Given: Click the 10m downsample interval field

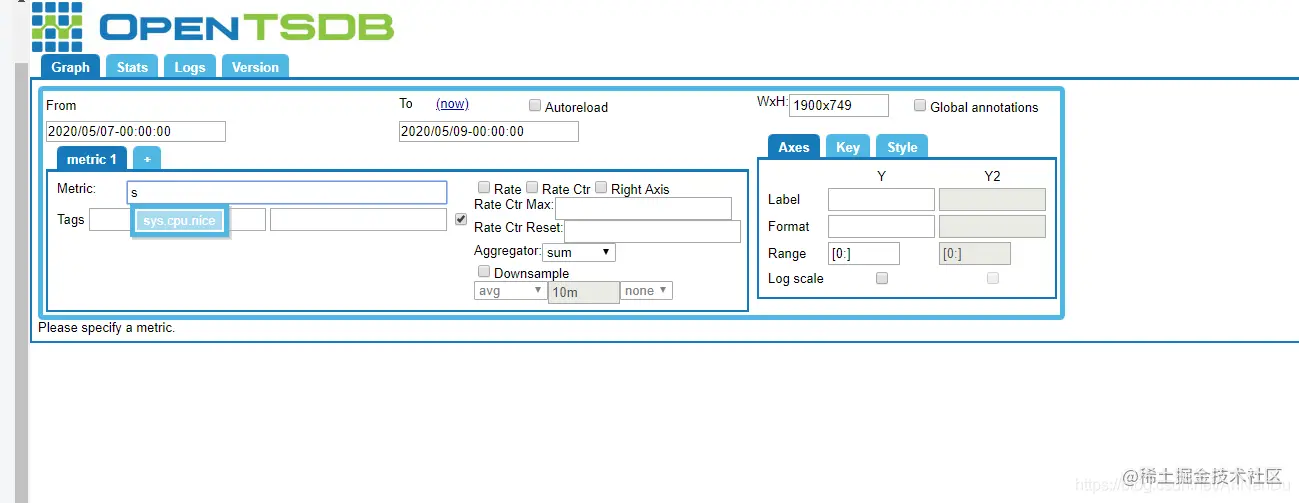Looking at the screenshot, I should pos(584,292).
